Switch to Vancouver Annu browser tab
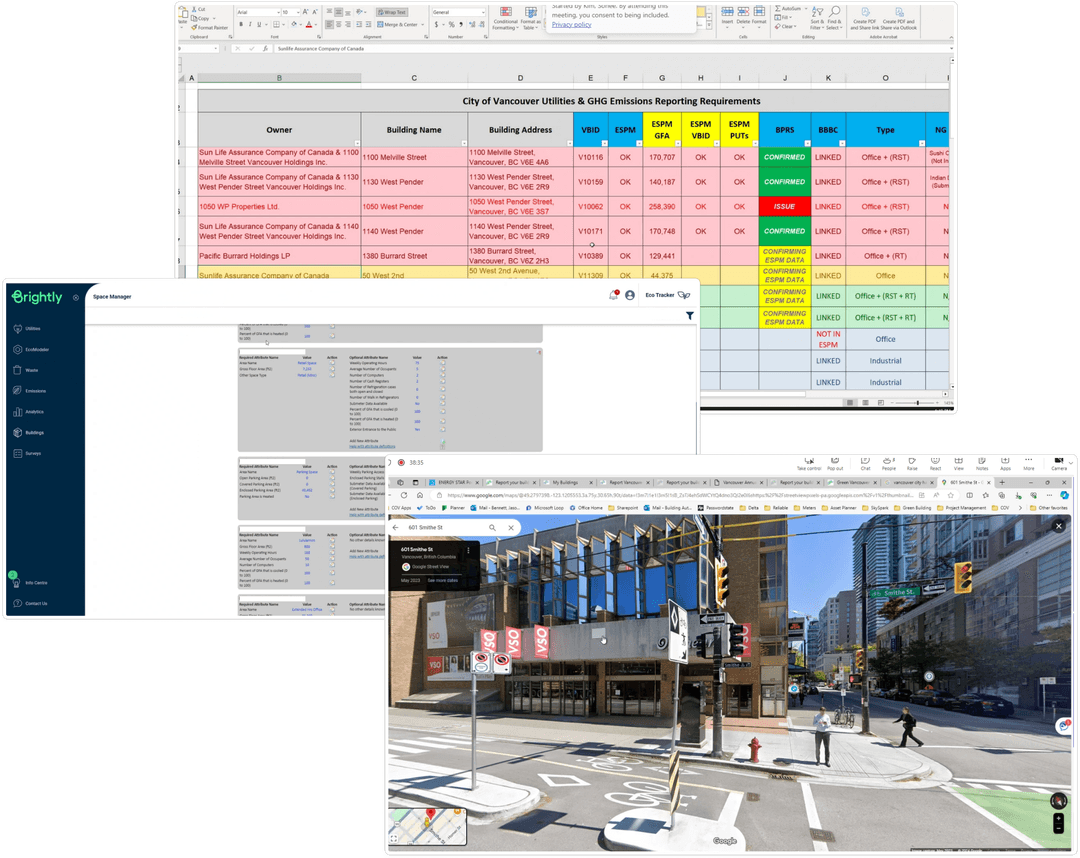This screenshot has width=1080, height=858. (739, 482)
